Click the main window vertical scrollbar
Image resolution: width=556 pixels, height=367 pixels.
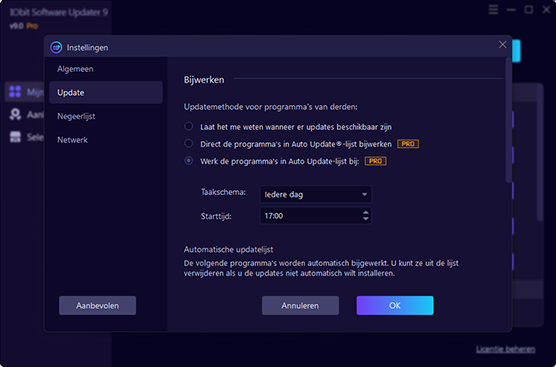(x=540, y=152)
